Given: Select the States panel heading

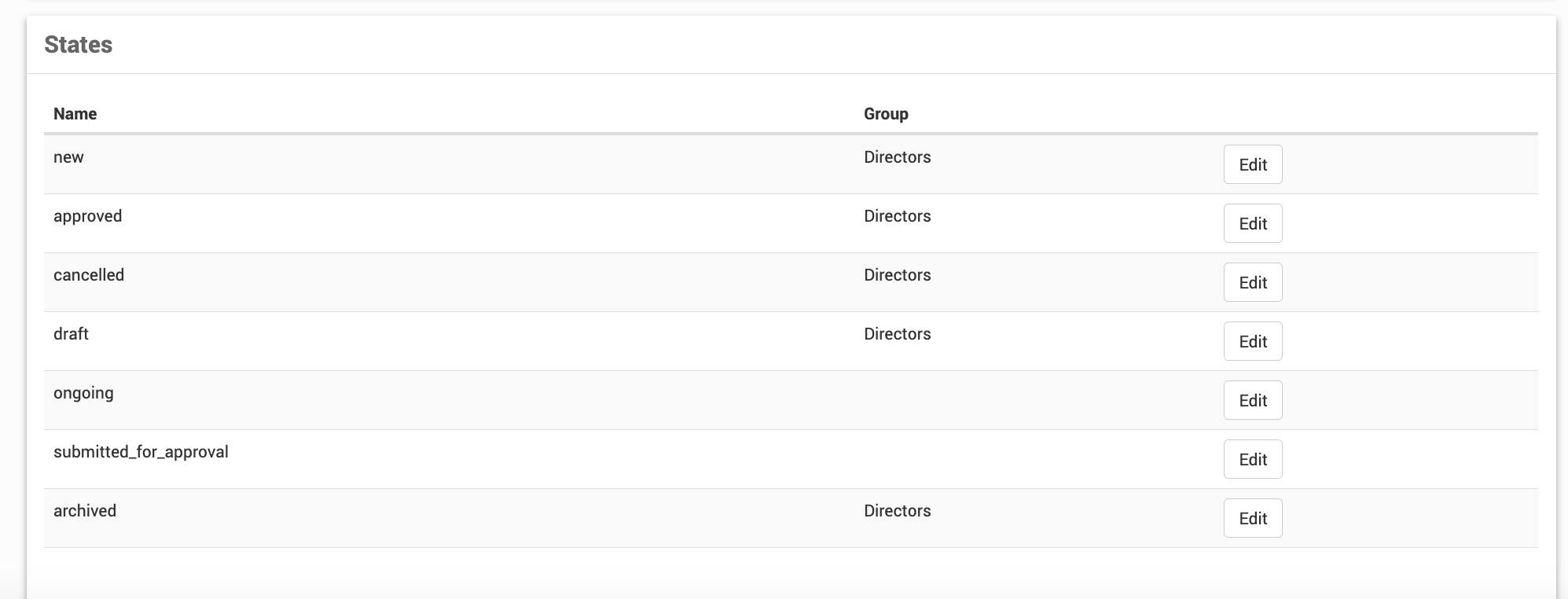Looking at the screenshot, I should (x=78, y=45).
